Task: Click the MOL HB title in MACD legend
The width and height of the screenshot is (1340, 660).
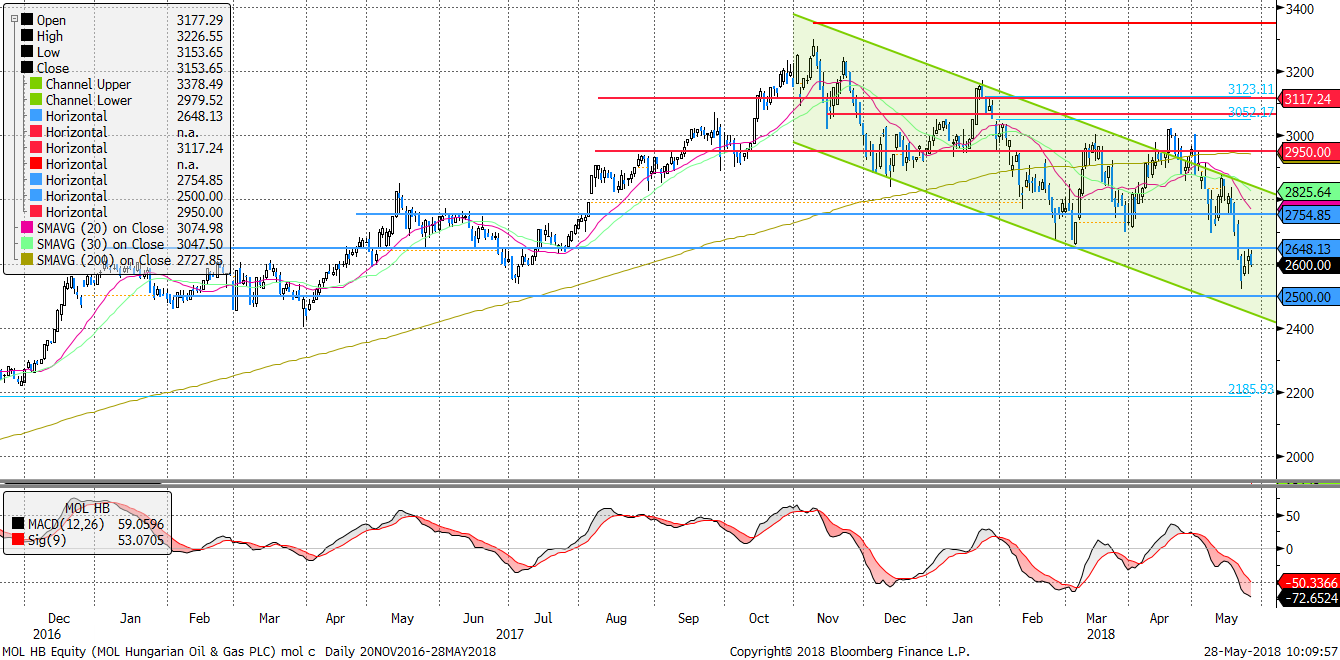Action: [x=87, y=507]
